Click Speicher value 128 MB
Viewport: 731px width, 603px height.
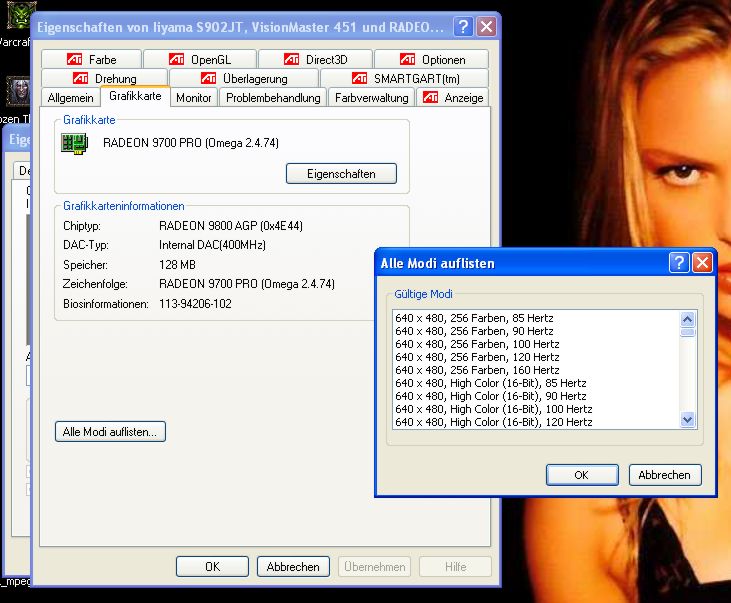(177, 264)
